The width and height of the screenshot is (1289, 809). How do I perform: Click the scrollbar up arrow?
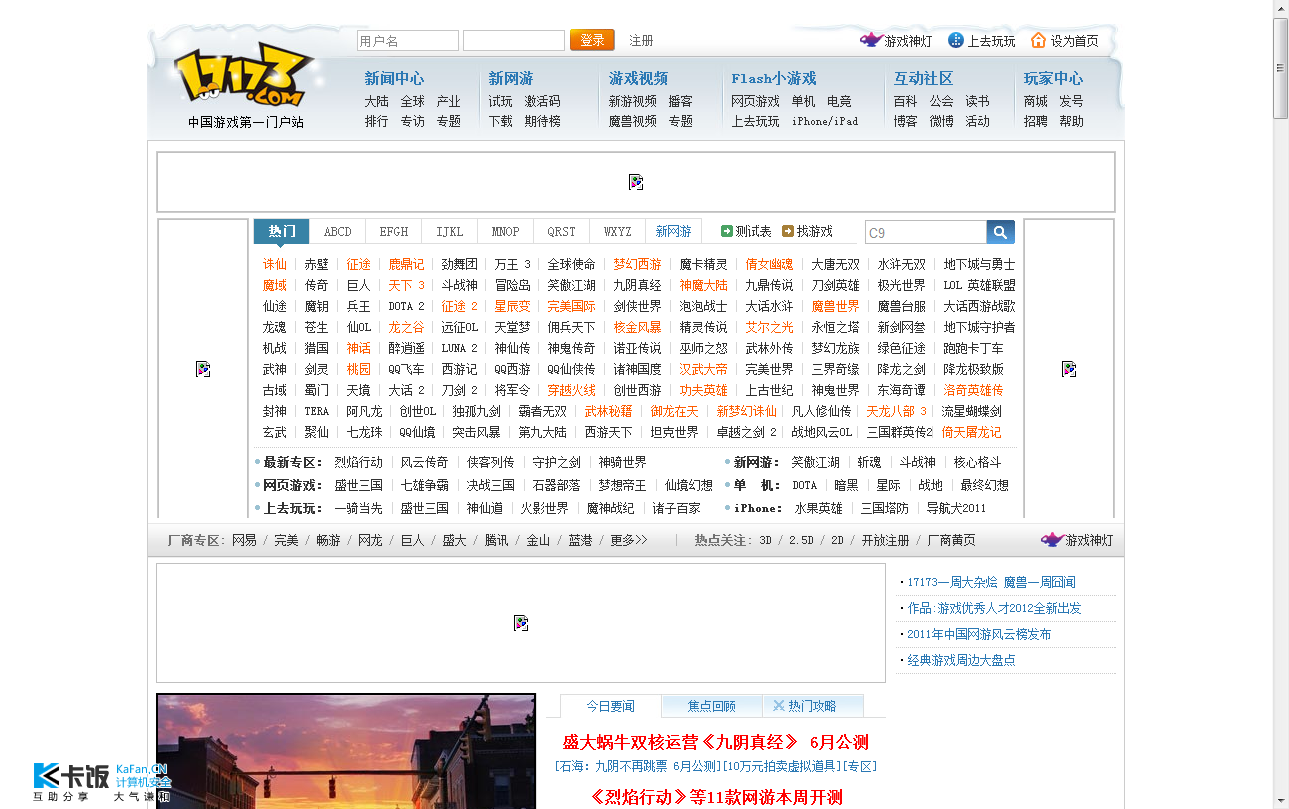[1280, 8]
